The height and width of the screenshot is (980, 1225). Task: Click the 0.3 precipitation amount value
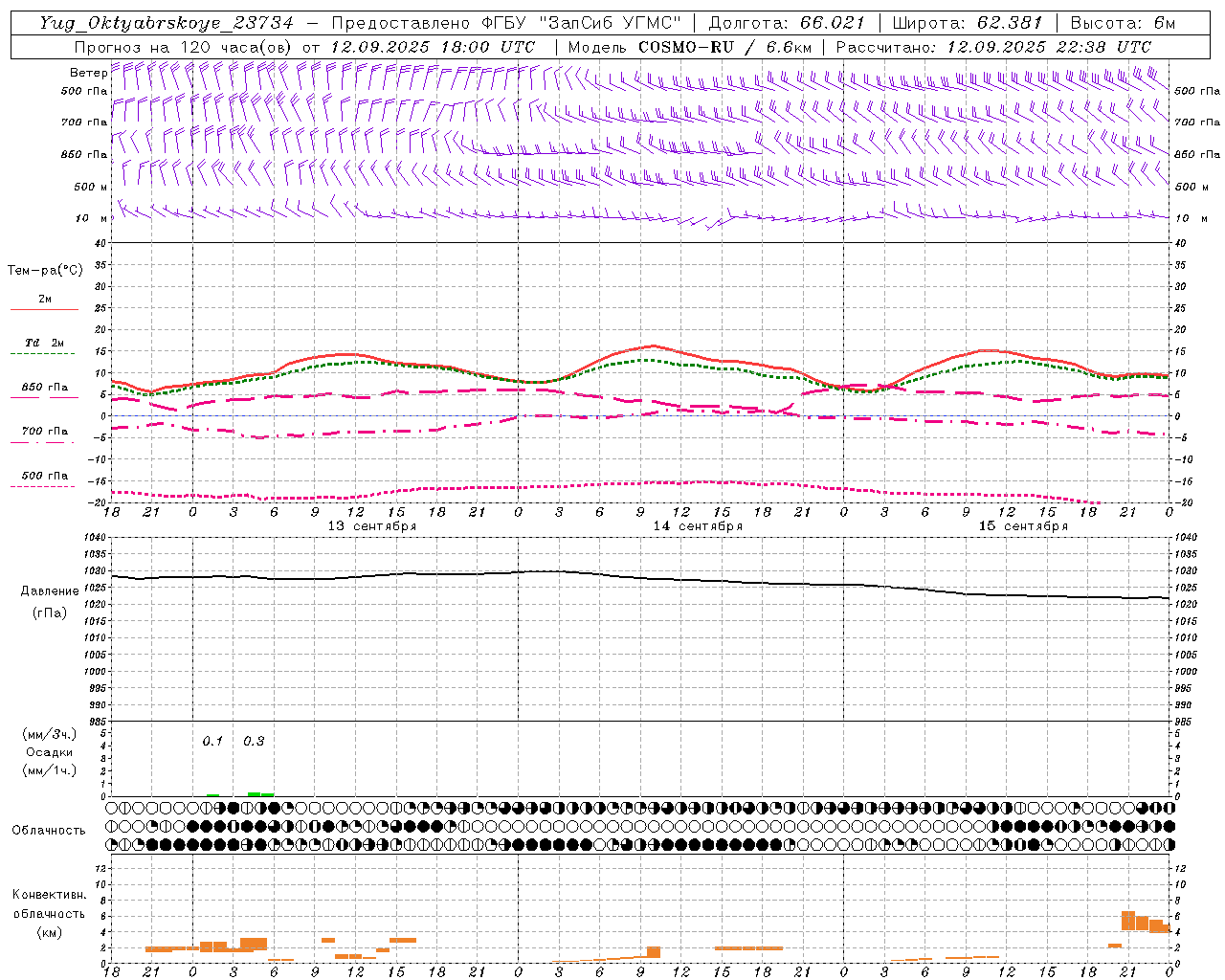[x=254, y=741]
